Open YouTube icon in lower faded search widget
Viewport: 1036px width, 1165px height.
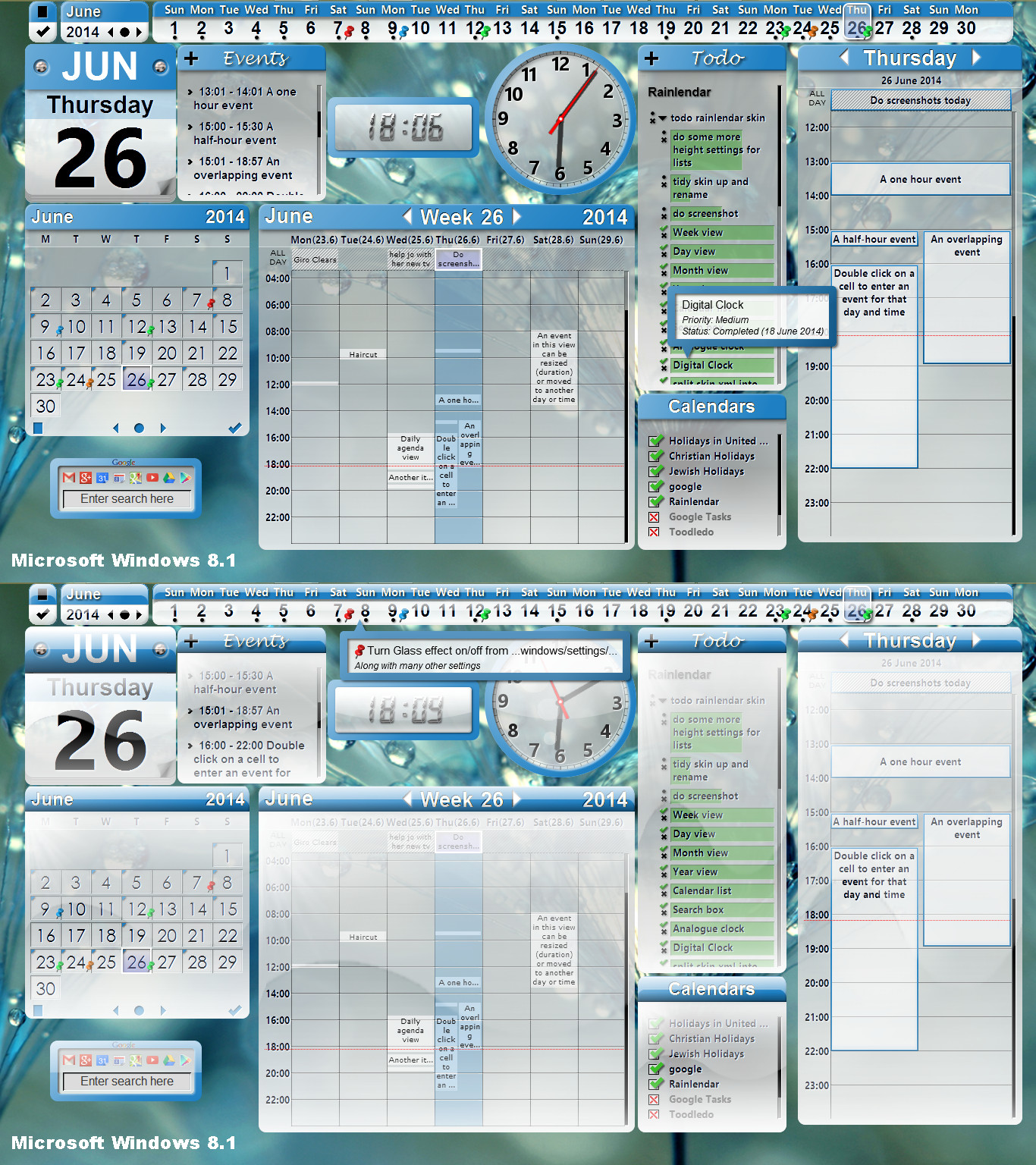(x=152, y=1060)
